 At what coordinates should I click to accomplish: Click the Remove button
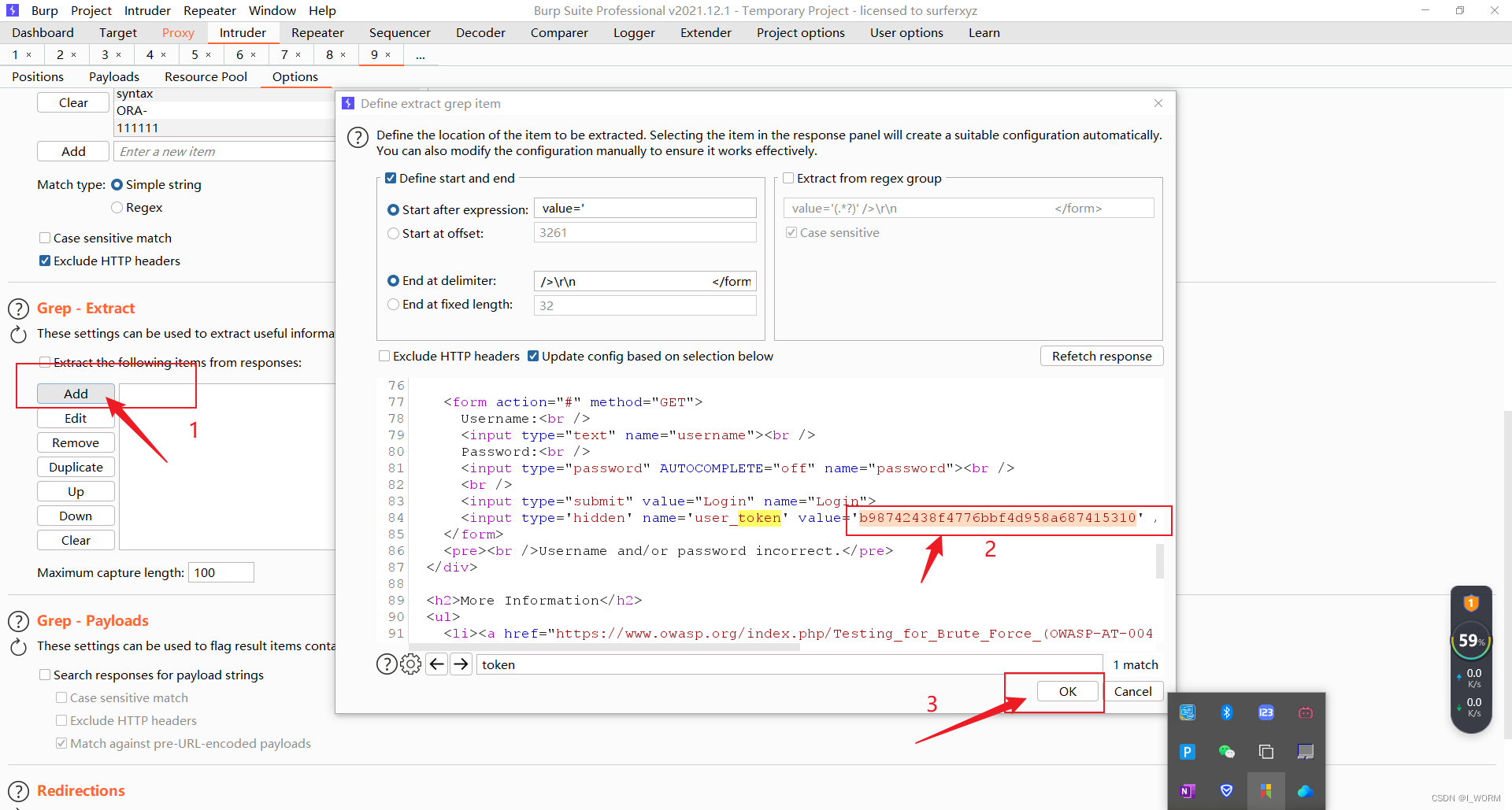(76, 443)
